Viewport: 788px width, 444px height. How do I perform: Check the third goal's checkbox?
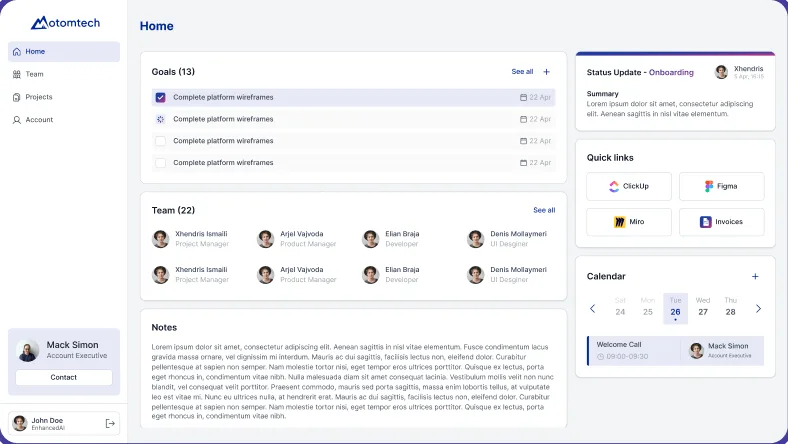[x=160, y=141]
